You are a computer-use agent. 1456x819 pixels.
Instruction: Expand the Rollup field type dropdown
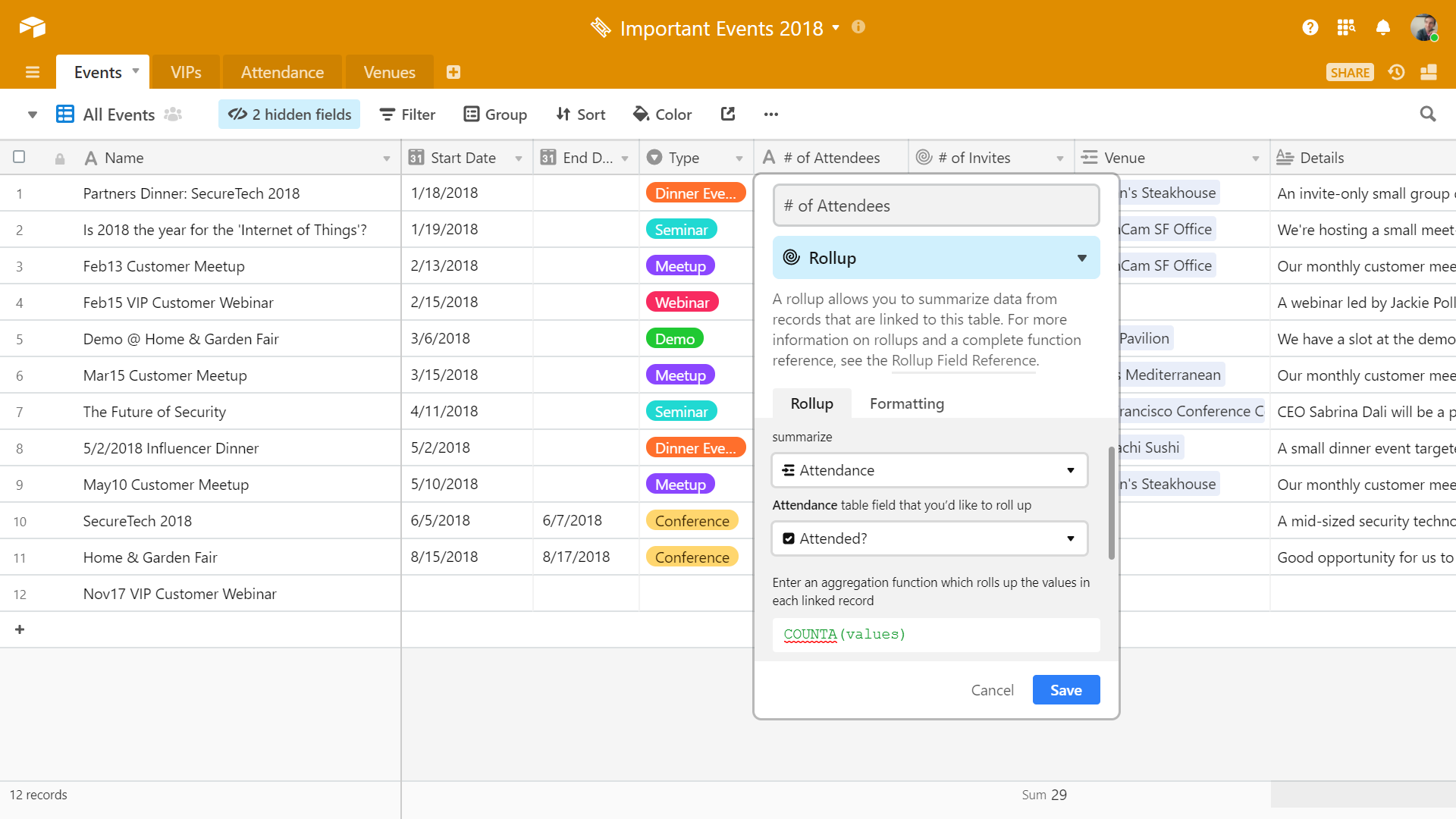pos(936,258)
